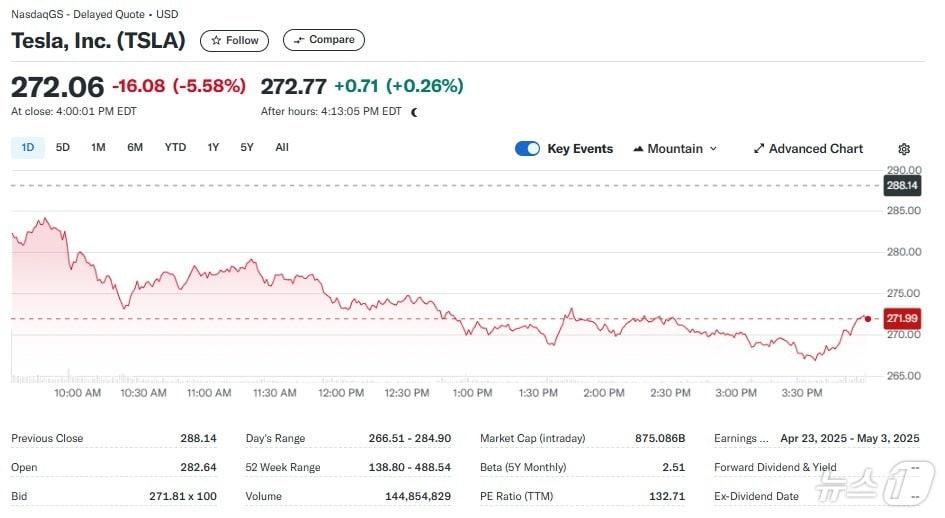Expand the Mountain chart type dropdown
945x518 pixels.
(713, 149)
